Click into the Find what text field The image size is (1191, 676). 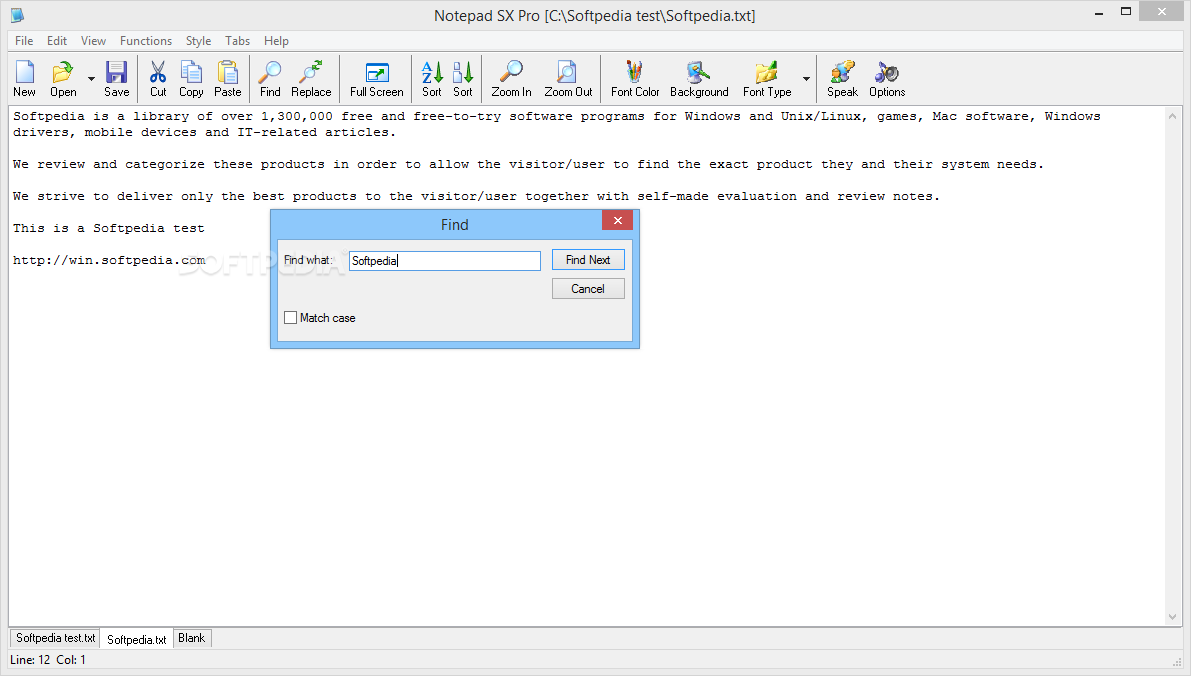click(444, 261)
